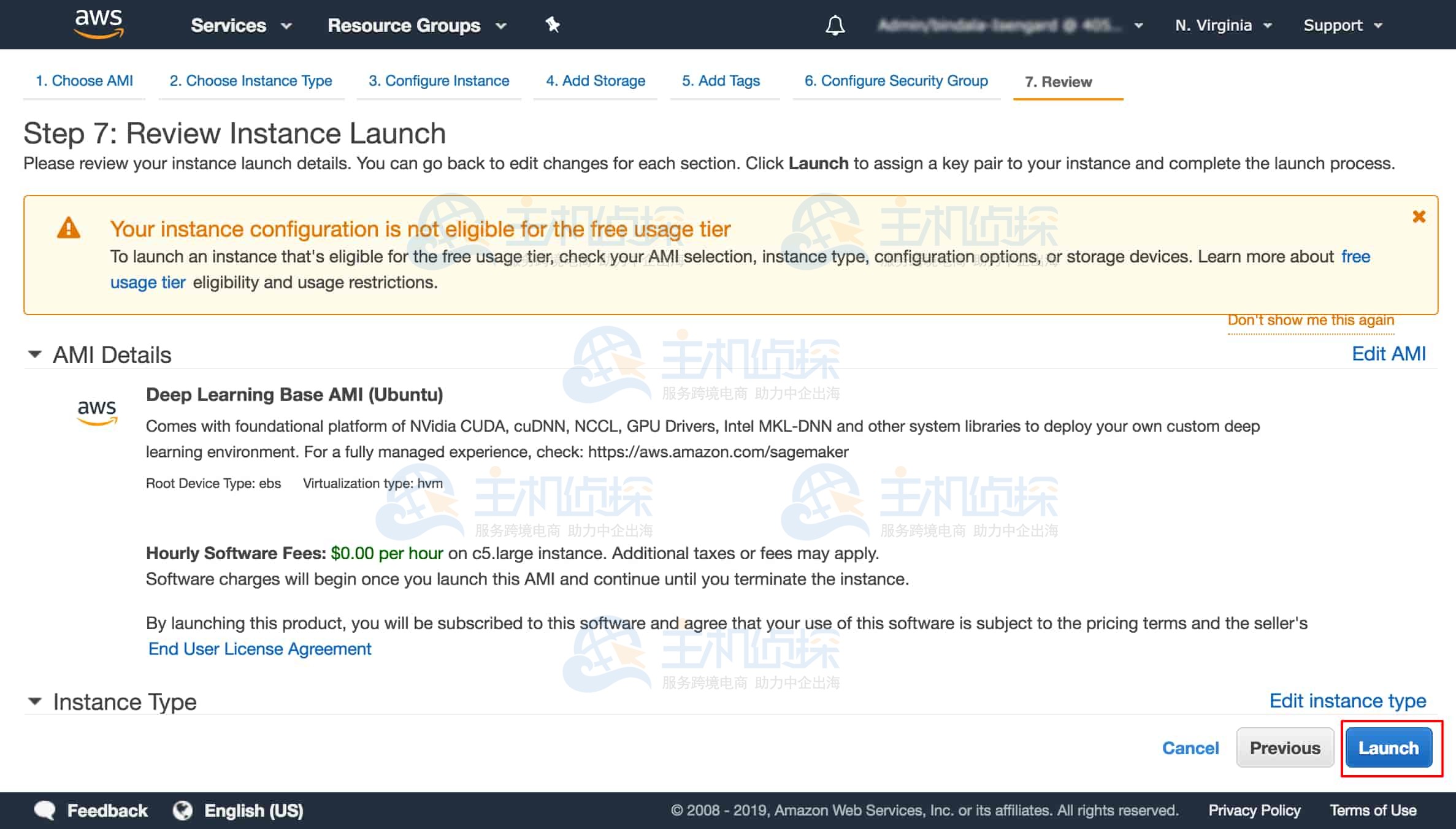Click the orange warning triangle icon
This screenshot has width=1456, height=829.
(68, 228)
